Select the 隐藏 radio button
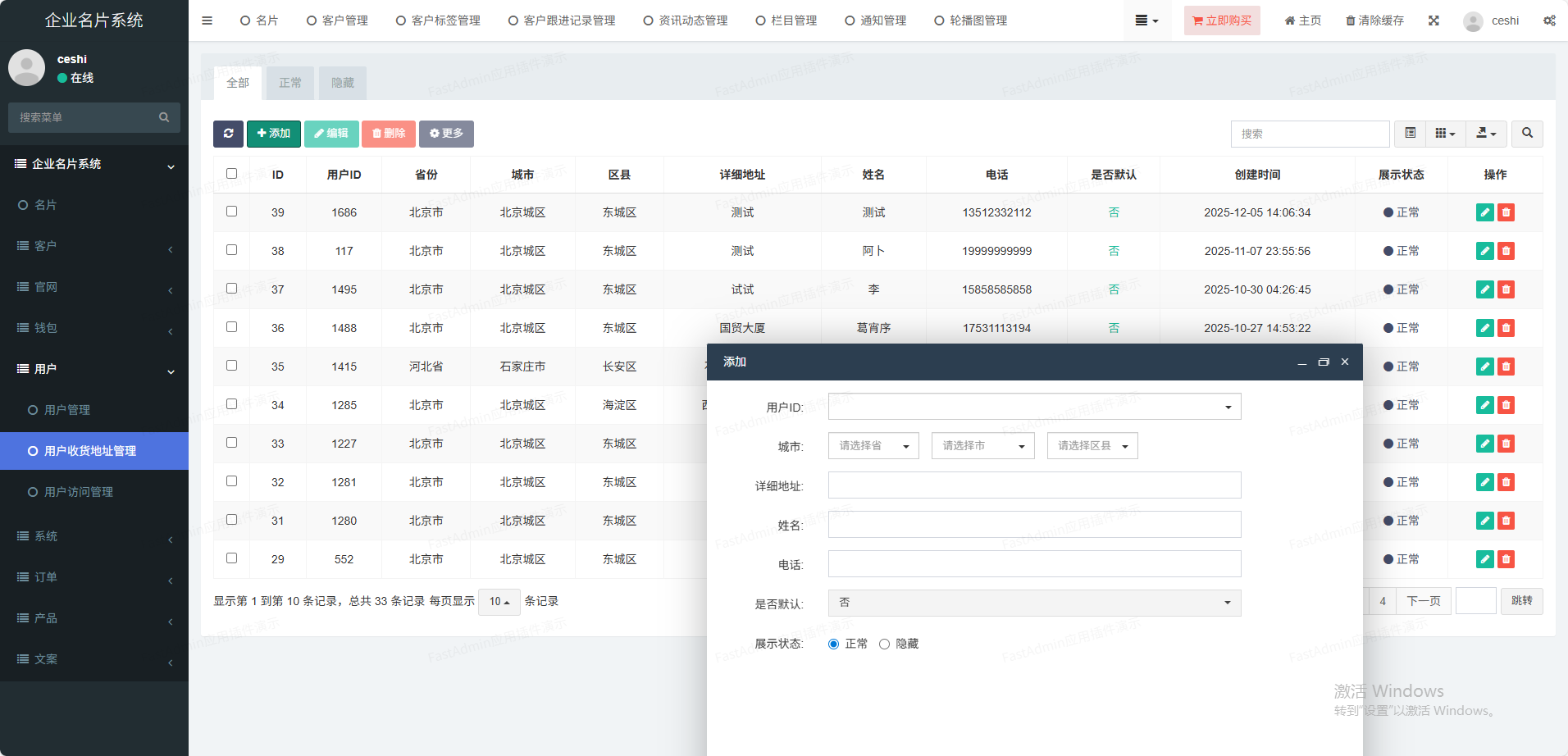The width and height of the screenshot is (1568, 756). coord(884,644)
